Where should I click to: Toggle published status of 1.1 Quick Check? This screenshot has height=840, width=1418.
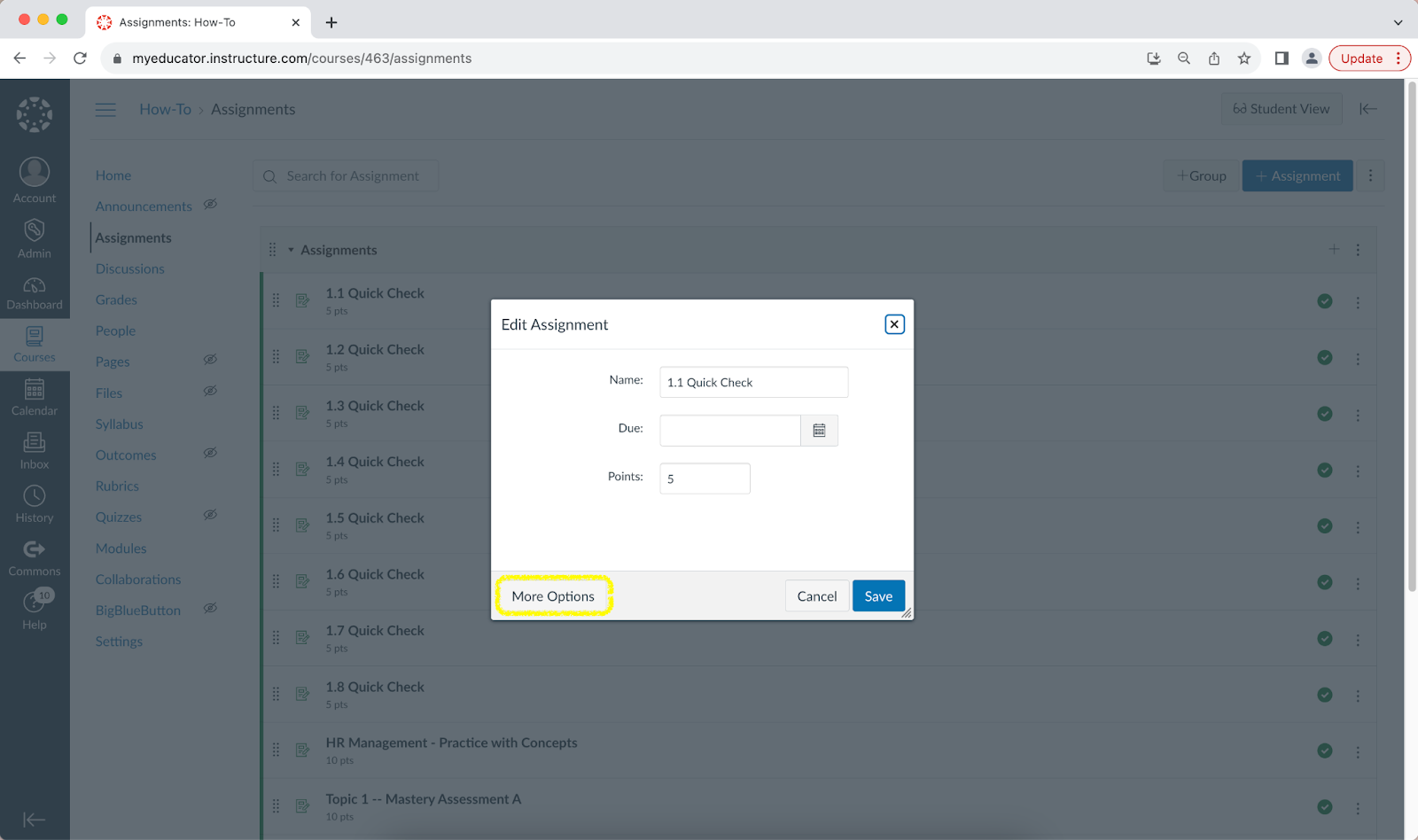point(1325,301)
